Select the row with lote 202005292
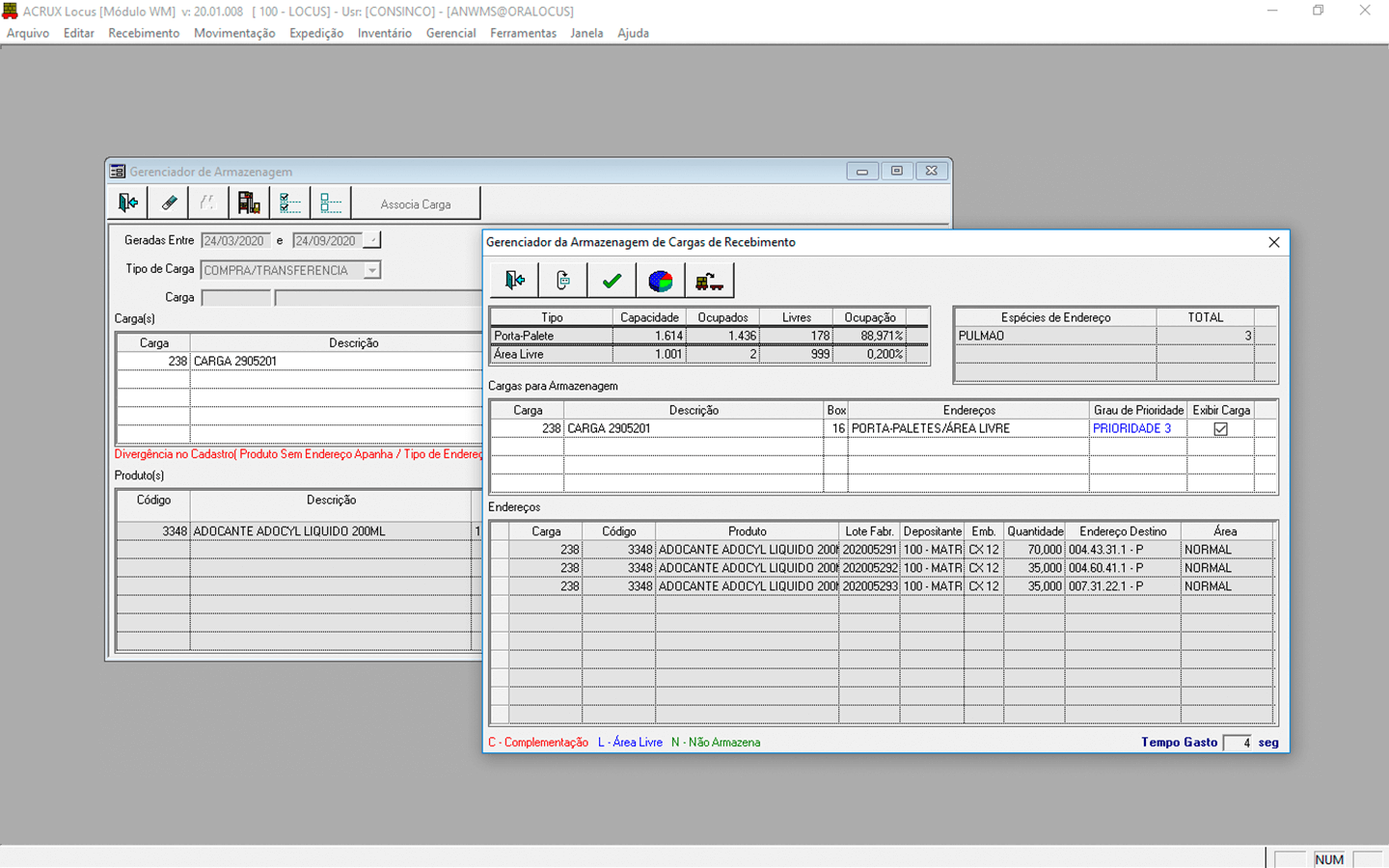This screenshot has height=868, width=1389. click(869, 568)
